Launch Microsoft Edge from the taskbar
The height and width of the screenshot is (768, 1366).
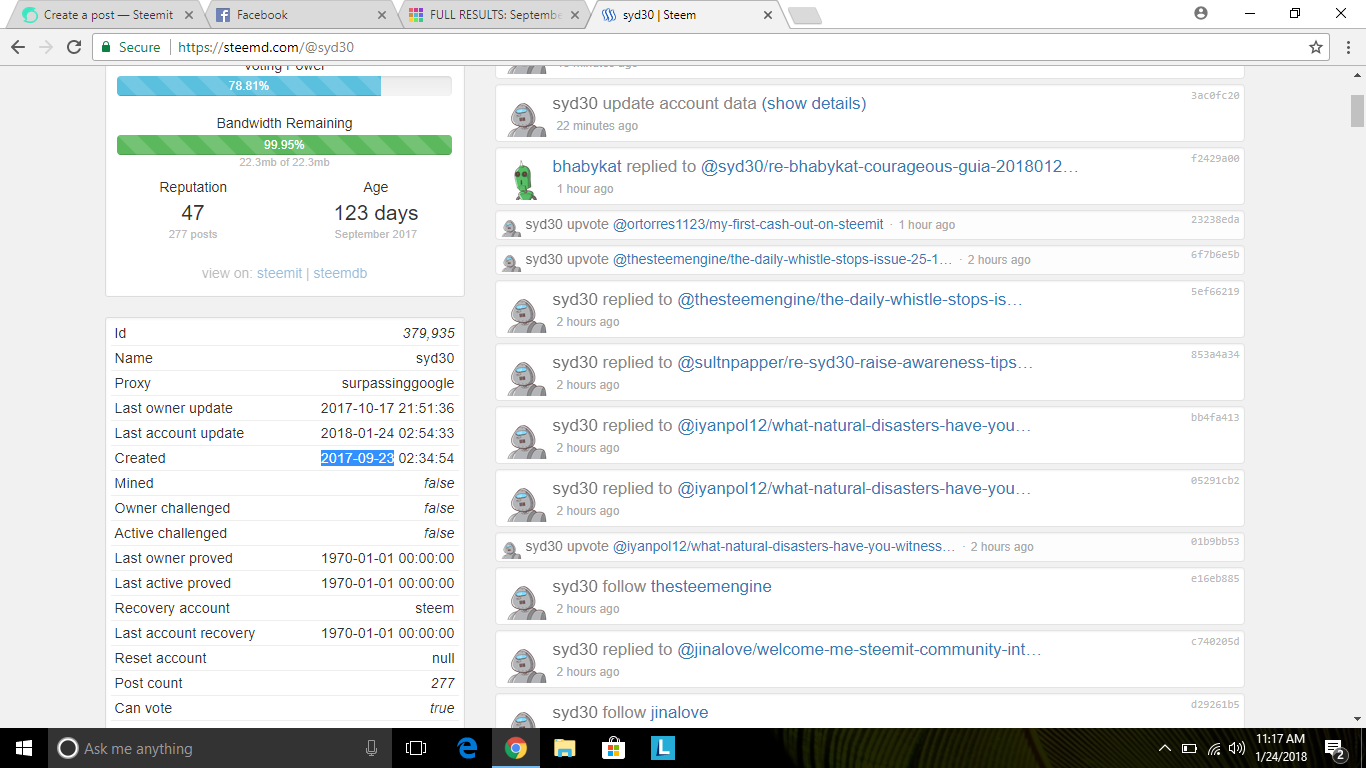467,748
